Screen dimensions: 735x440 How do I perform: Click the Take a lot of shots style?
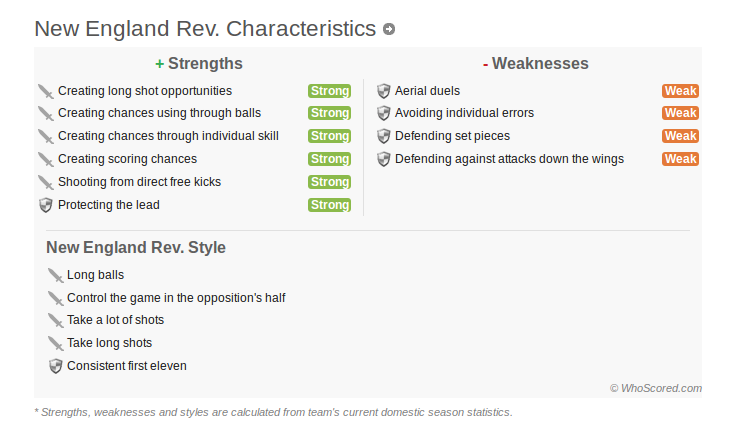pyautogui.click(x=115, y=320)
